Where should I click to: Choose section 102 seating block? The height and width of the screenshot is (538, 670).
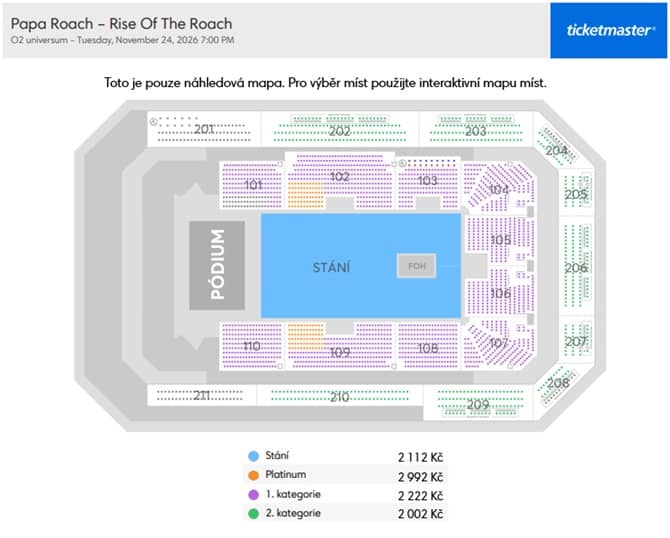(x=340, y=180)
